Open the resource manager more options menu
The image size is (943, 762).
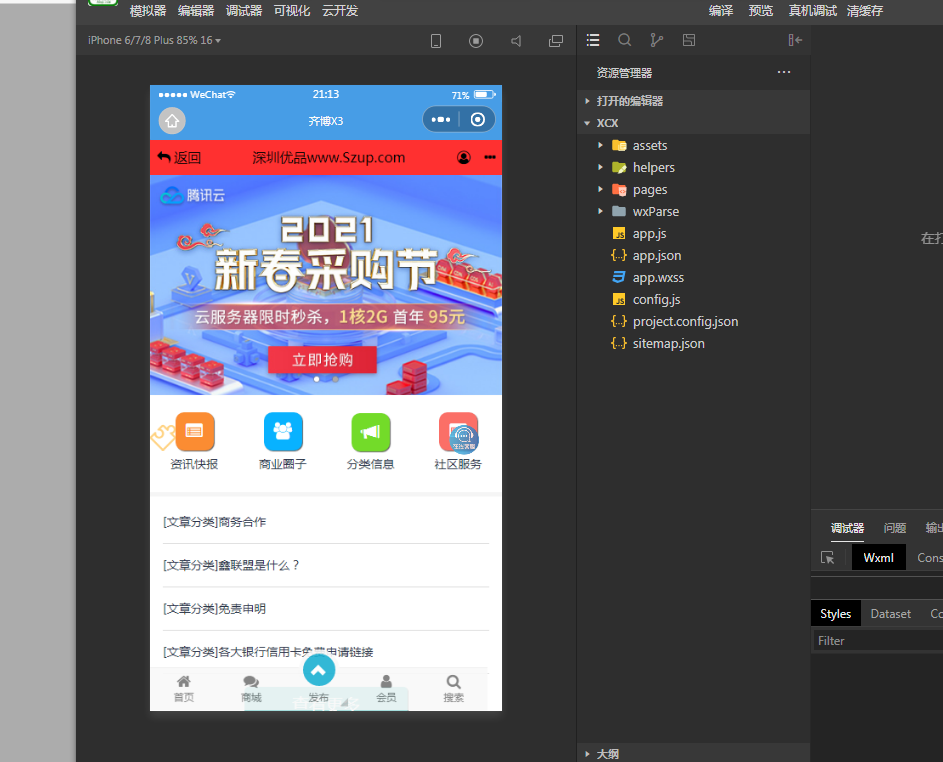click(x=784, y=72)
